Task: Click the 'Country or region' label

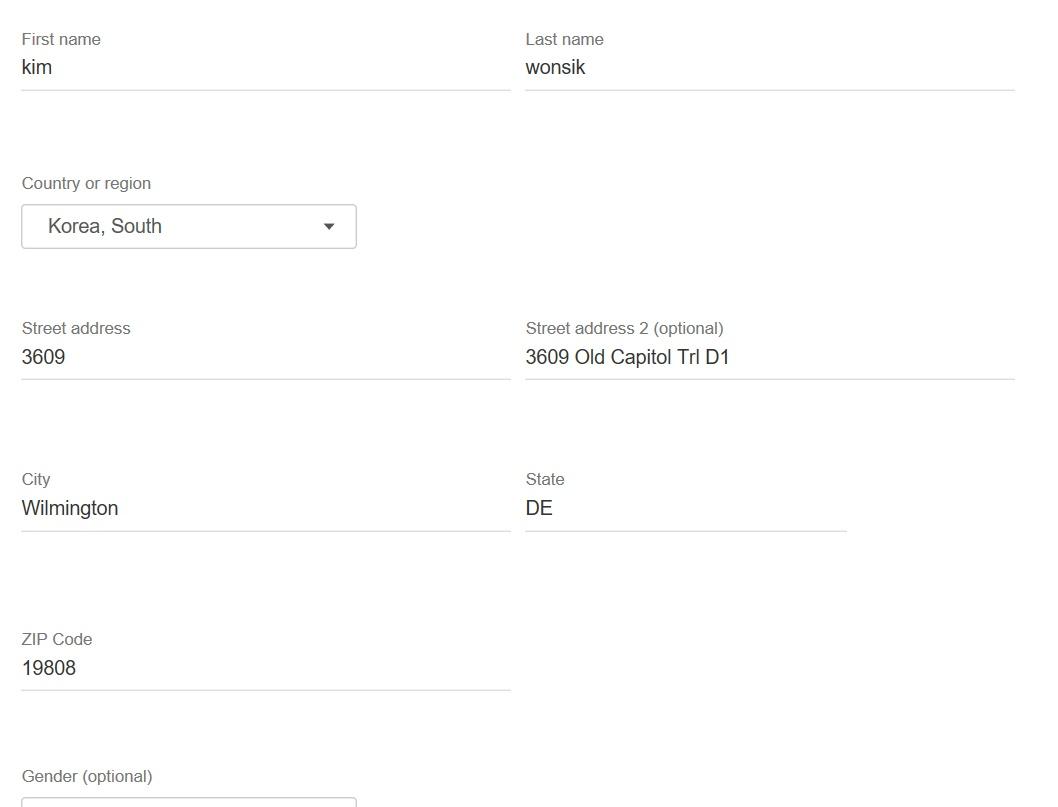Action: coord(86,183)
